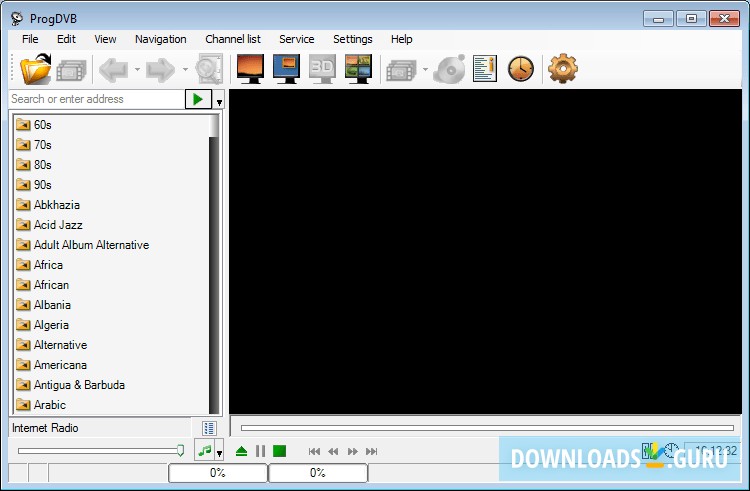Screen dimensions: 750x491
Task: Click the Search or enter address field
Action: [x=97, y=99]
